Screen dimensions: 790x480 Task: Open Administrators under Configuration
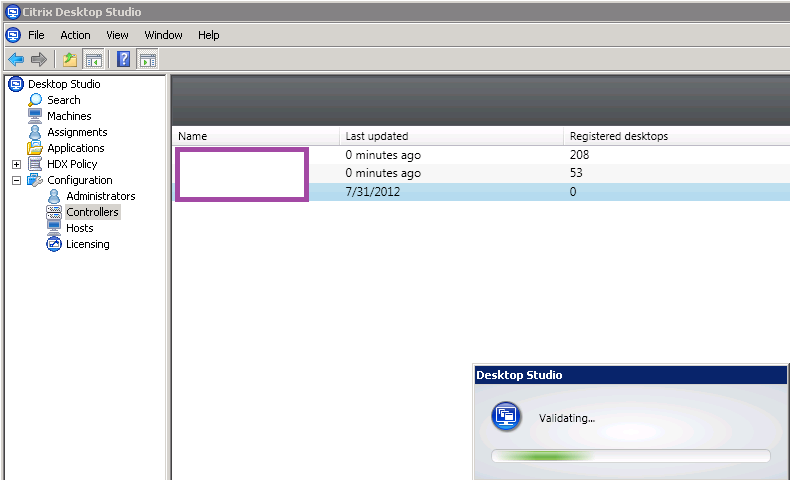pyautogui.click(x=101, y=196)
